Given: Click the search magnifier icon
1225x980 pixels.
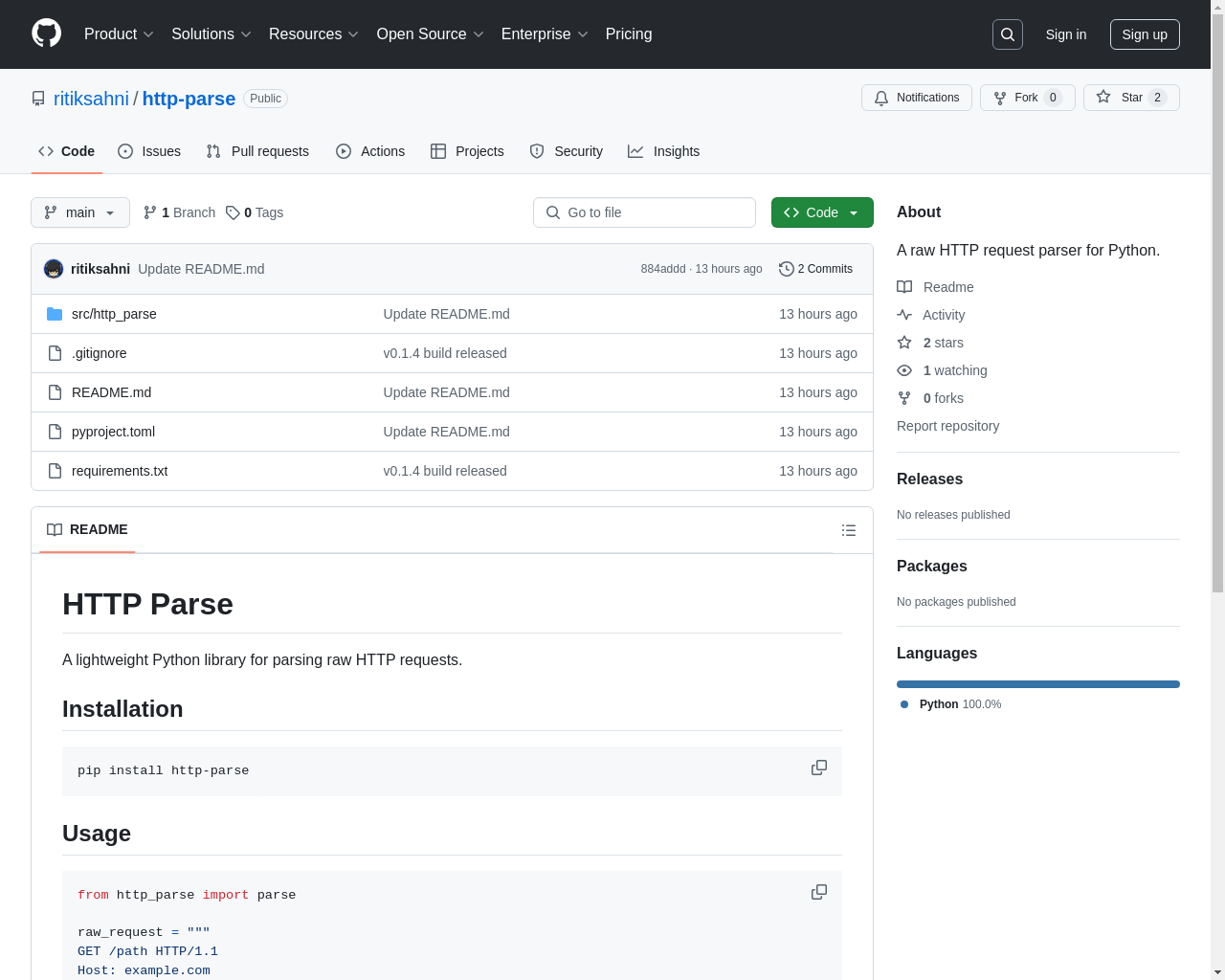Looking at the screenshot, I should pos(1008,34).
